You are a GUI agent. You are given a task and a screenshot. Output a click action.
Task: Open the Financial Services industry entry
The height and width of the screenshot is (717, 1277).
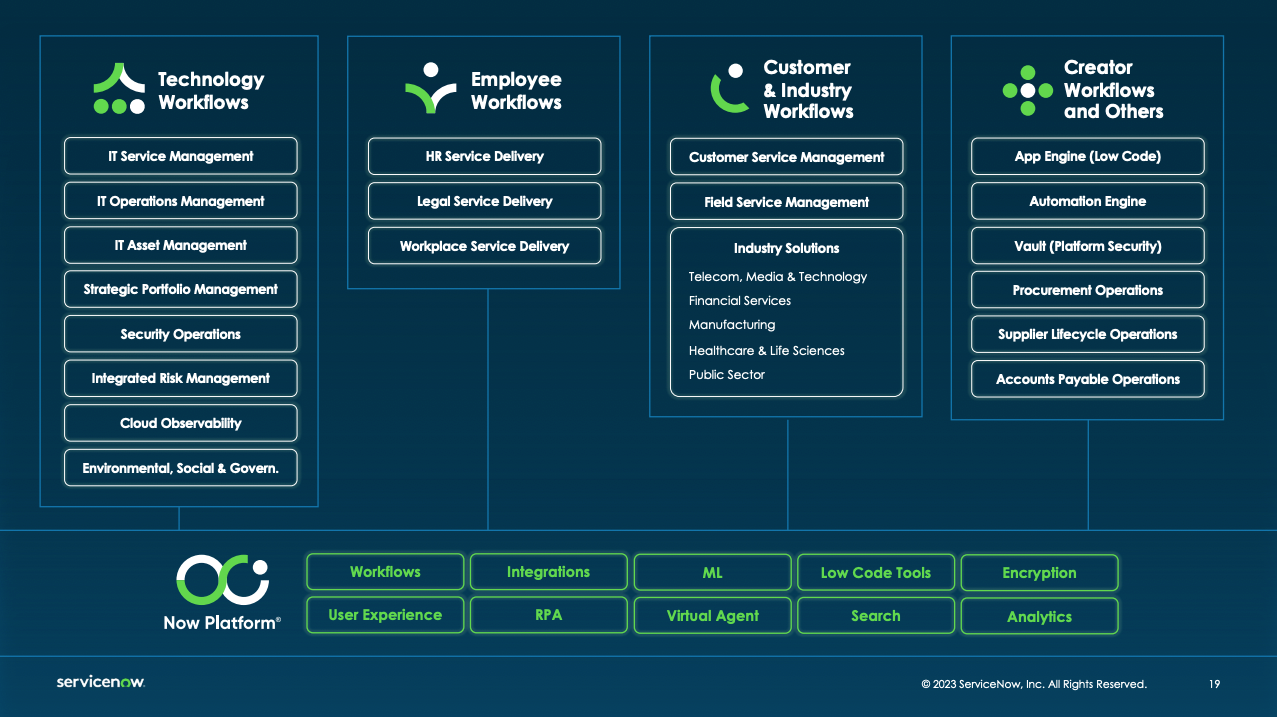(740, 300)
